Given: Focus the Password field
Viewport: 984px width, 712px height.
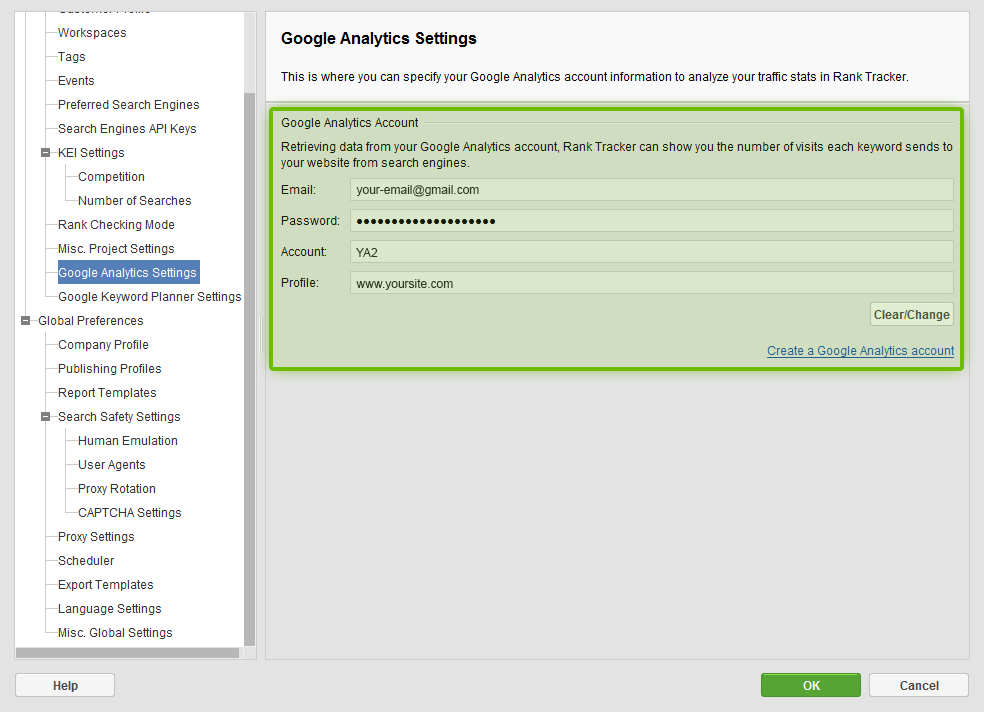Looking at the screenshot, I should (x=651, y=221).
